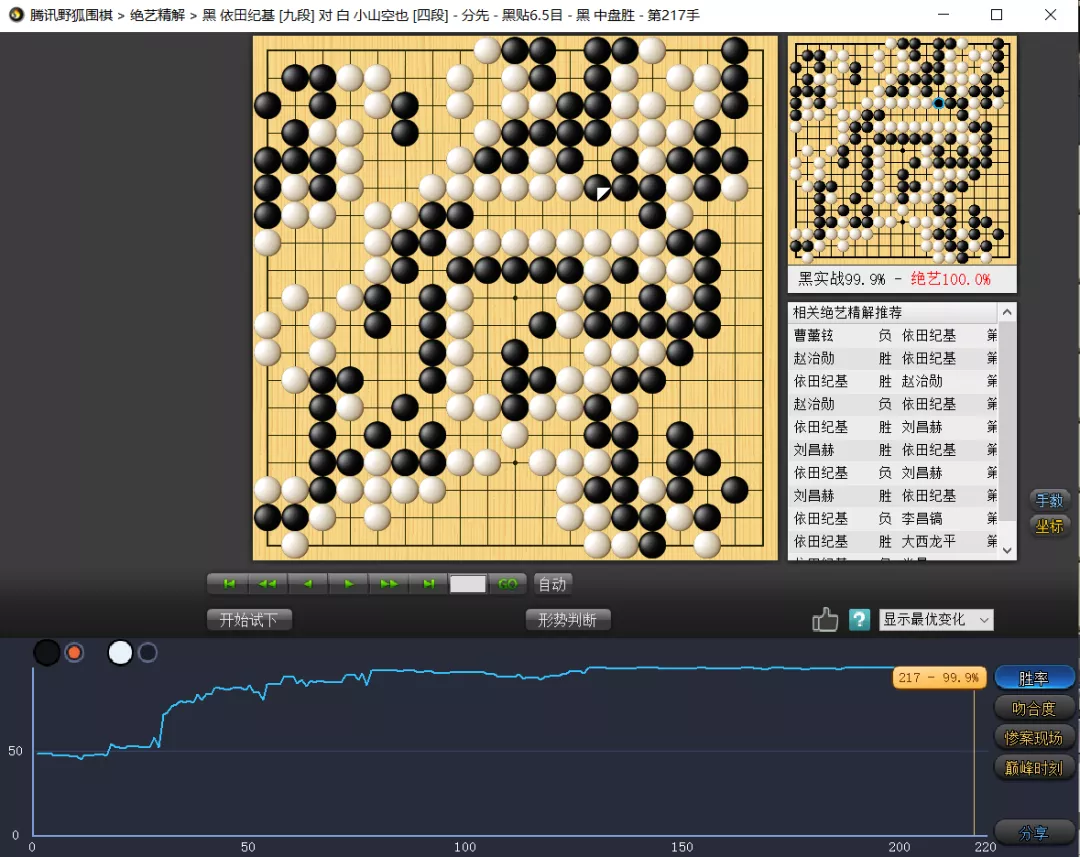The width and height of the screenshot is (1080, 857).
Task: Click the 黑实战99.9% - 绝艺100.0% status text
Action: coord(894,279)
